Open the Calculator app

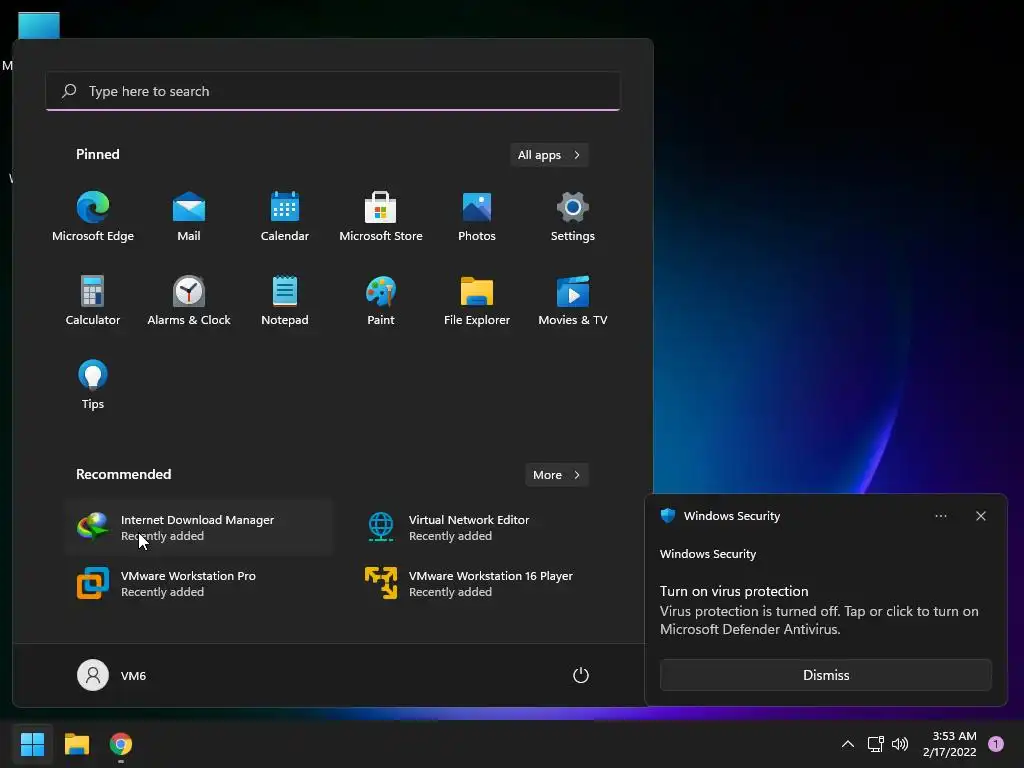[x=93, y=300]
